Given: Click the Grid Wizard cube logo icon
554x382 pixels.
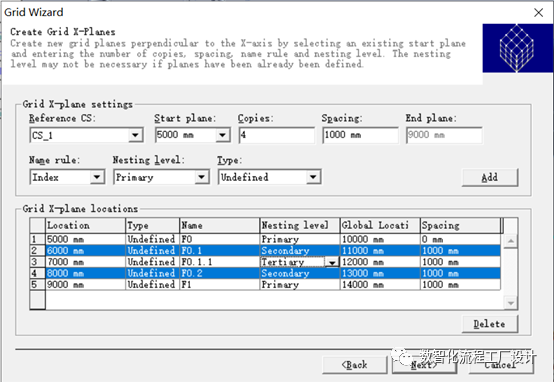Looking at the screenshot, I should pyautogui.click(x=518, y=48).
